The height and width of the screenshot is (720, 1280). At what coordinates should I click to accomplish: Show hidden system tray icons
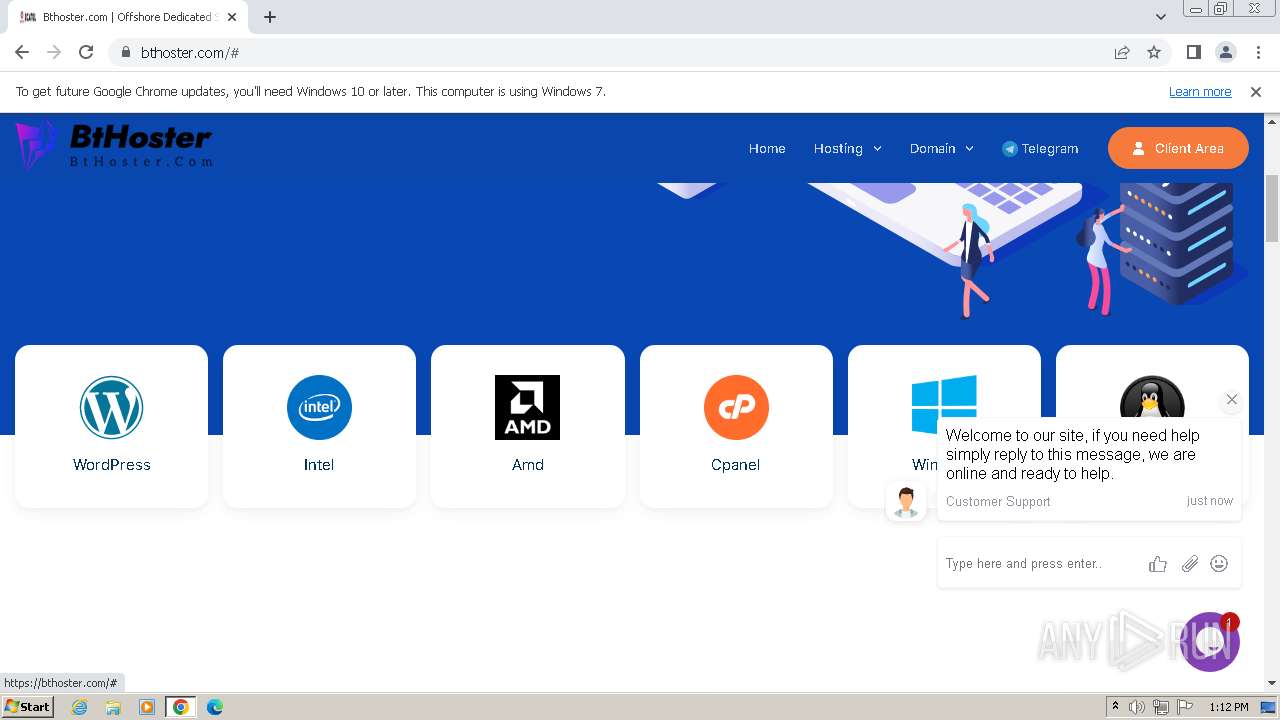pyautogui.click(x=1115, y=707)
